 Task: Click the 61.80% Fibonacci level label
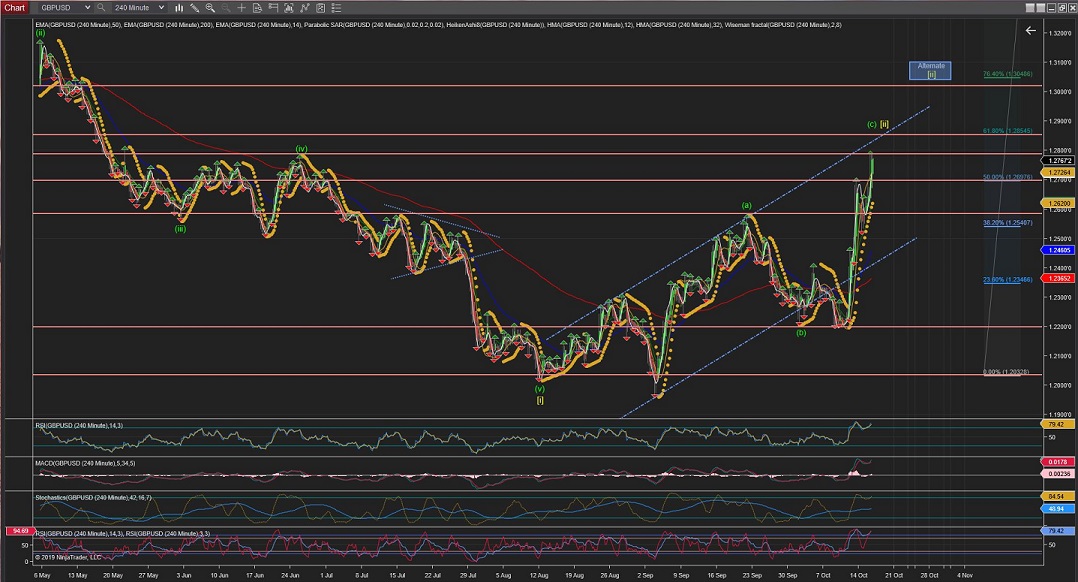1007,131
